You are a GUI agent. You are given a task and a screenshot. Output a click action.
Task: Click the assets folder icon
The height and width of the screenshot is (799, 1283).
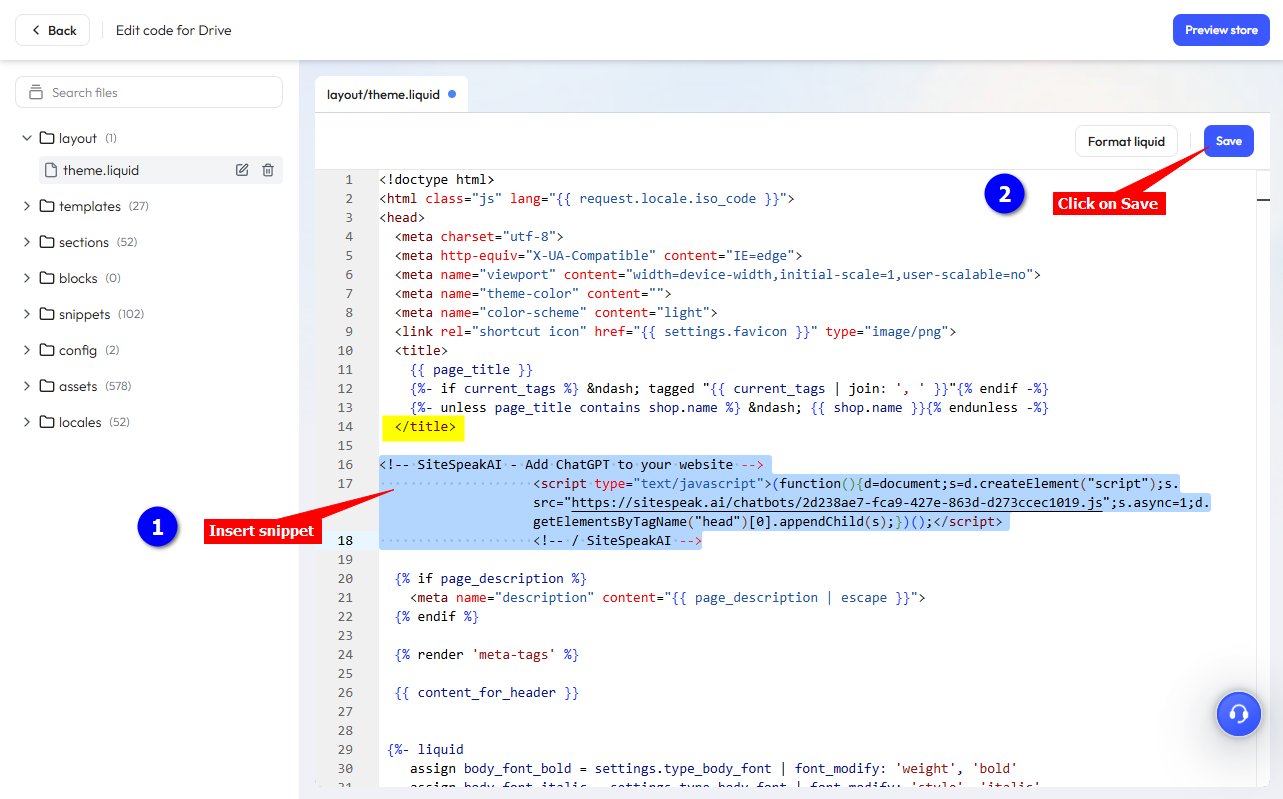click(47, 386)
